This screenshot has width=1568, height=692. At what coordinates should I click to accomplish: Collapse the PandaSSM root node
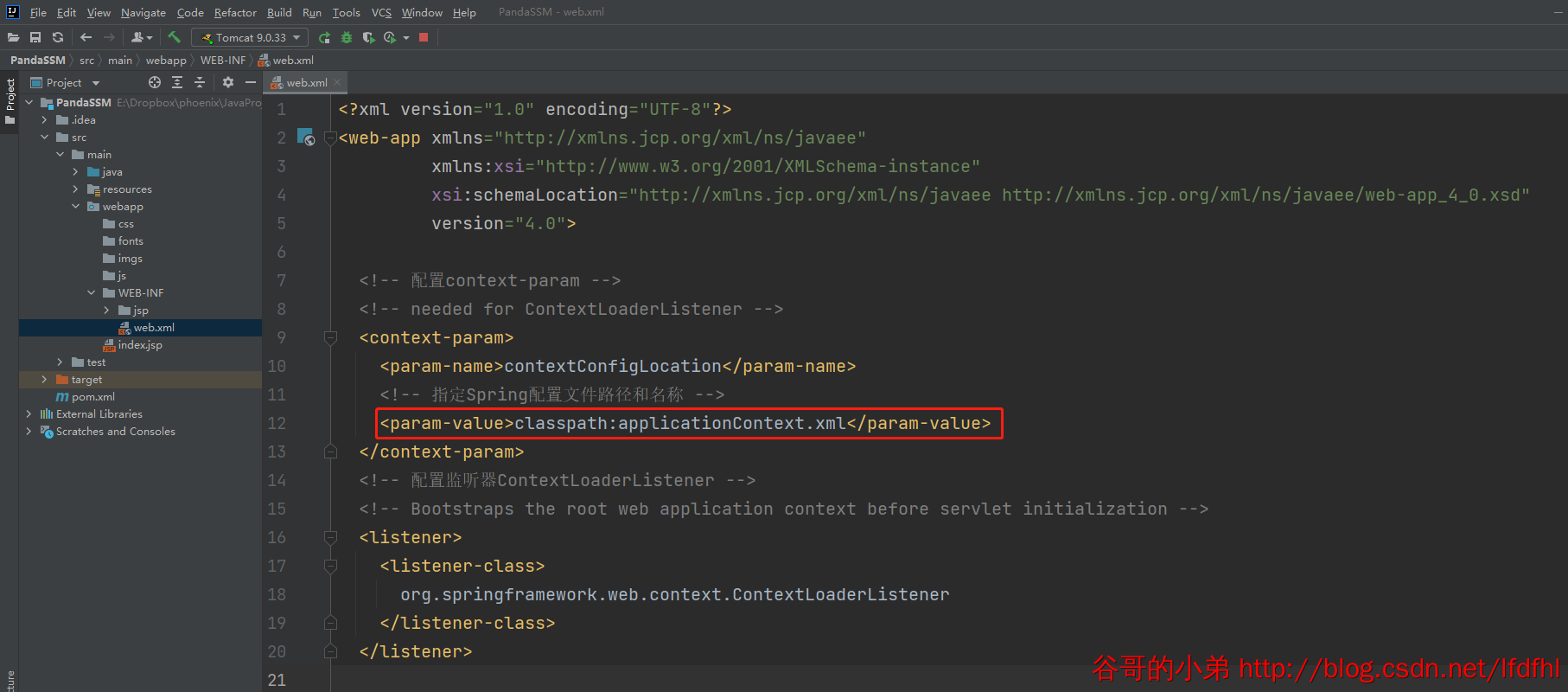pyautogui.click(x=29, y=102)
